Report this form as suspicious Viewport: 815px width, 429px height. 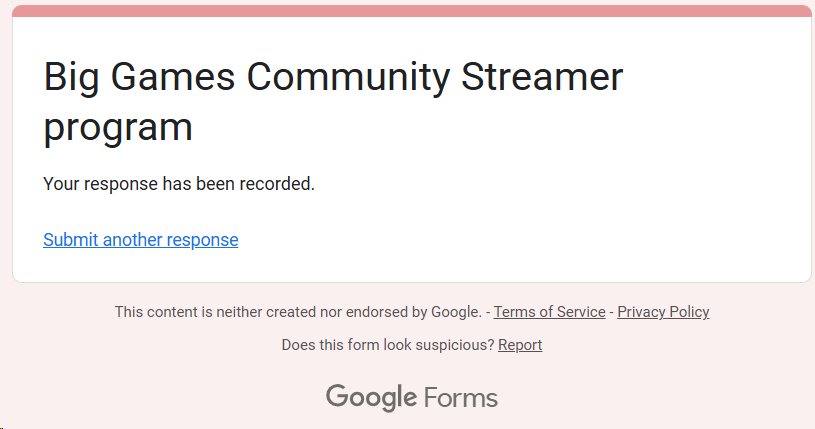click(x=520, y=345)
